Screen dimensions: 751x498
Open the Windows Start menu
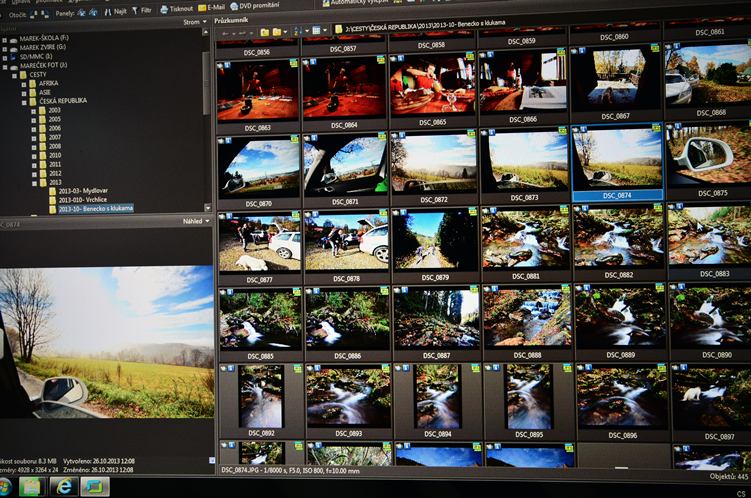tap(5, 487)
